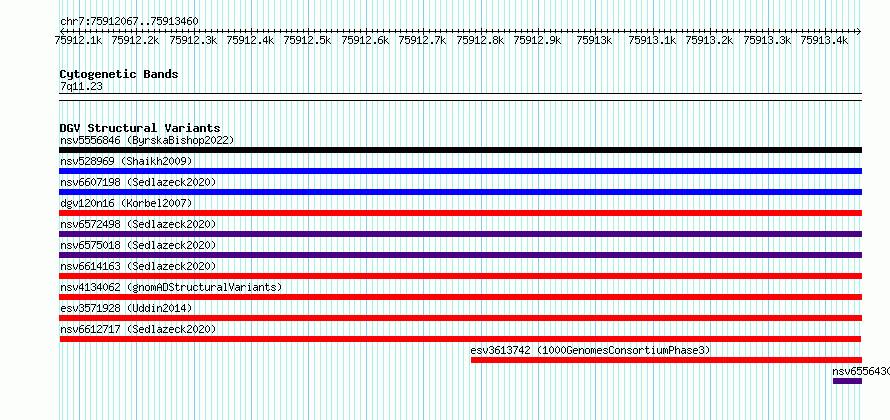Click the esv3613742 (1000GenomesConsortiumPhase3) label
The width and height of the screenshot is (890, 420).
coord(590,351)
